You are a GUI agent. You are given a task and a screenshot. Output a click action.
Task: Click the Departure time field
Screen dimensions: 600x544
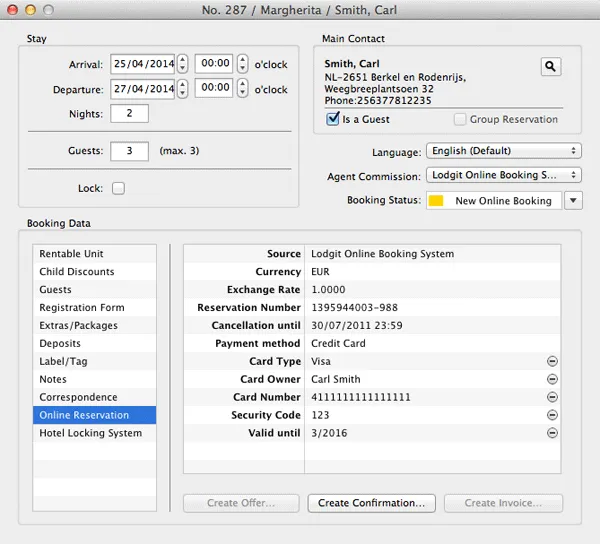point(214,88)
